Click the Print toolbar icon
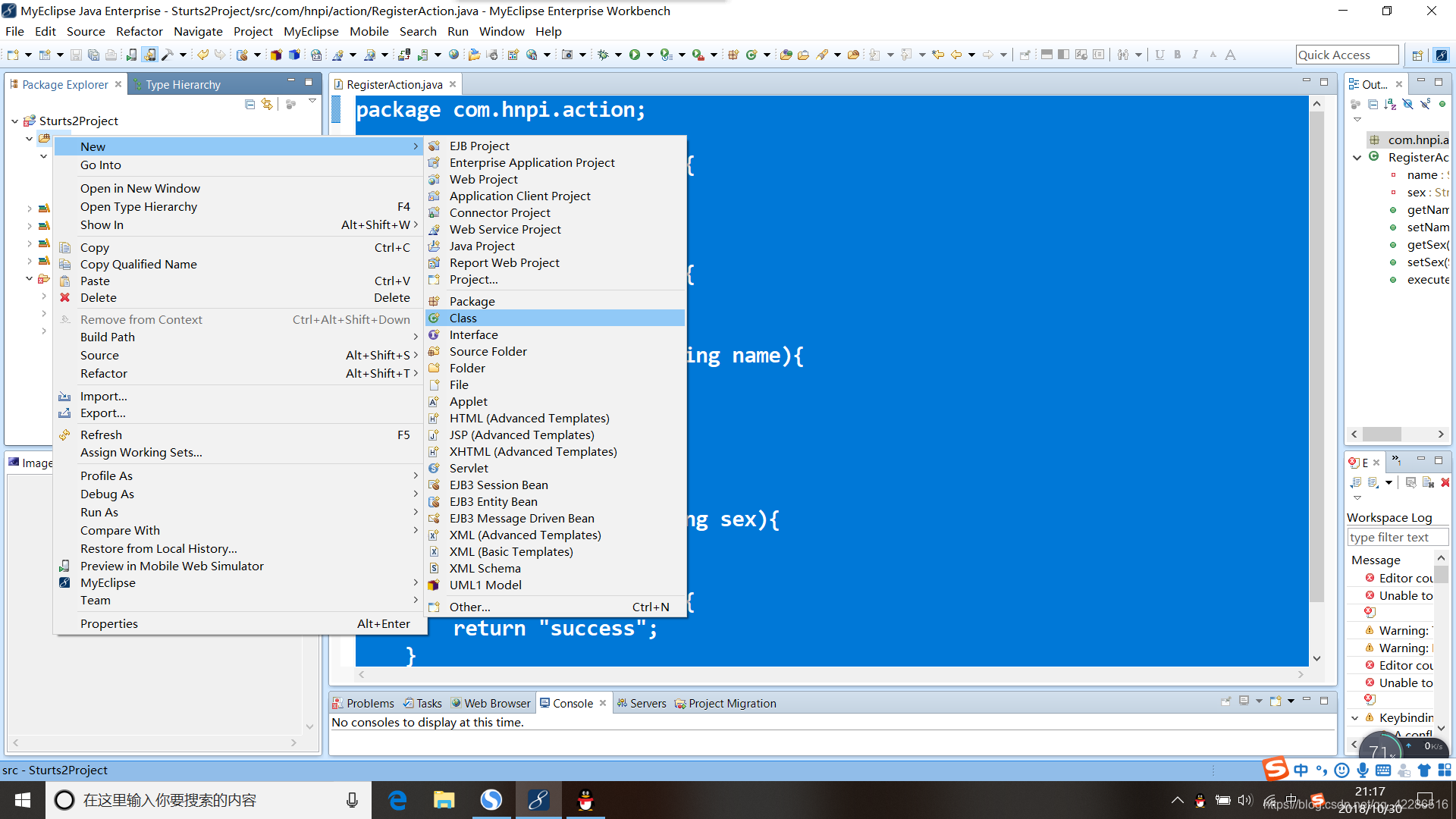This screenshot has height=819, width=1456. pyautogui.click(x=111, y=55)
